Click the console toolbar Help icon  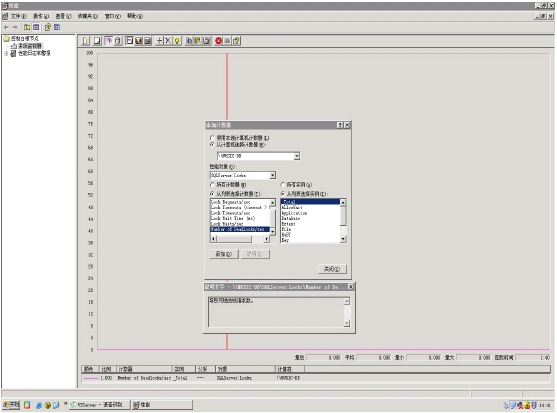click(x=48, y=27)
